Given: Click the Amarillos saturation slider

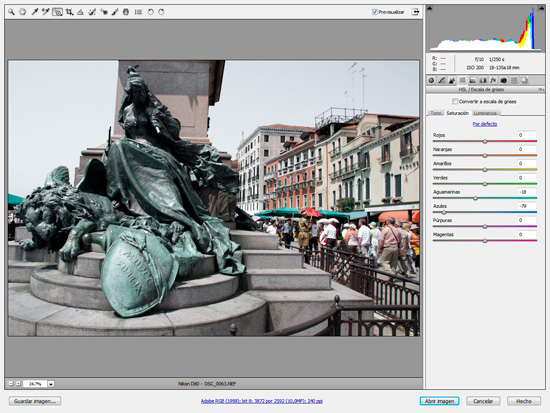Looking at the screenshot, I should [485, 170].
